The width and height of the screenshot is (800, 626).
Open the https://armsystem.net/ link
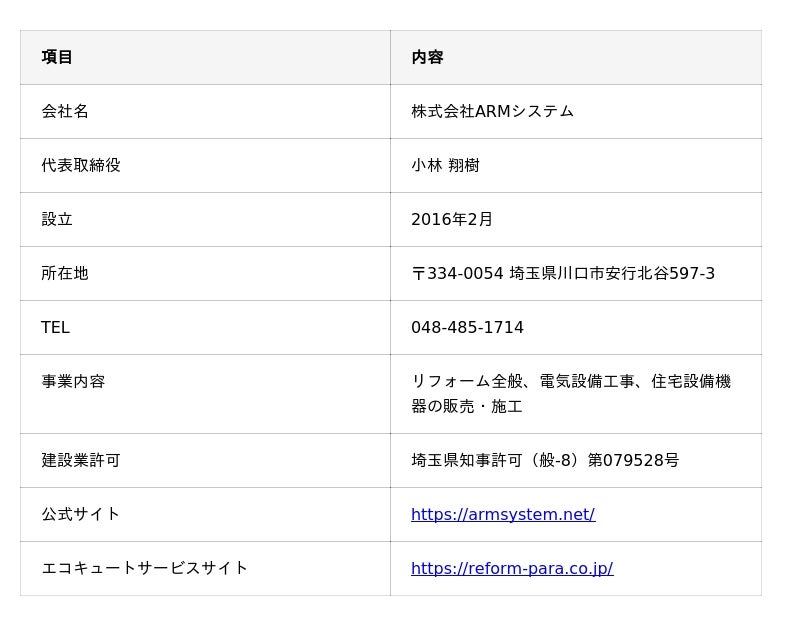503,514
